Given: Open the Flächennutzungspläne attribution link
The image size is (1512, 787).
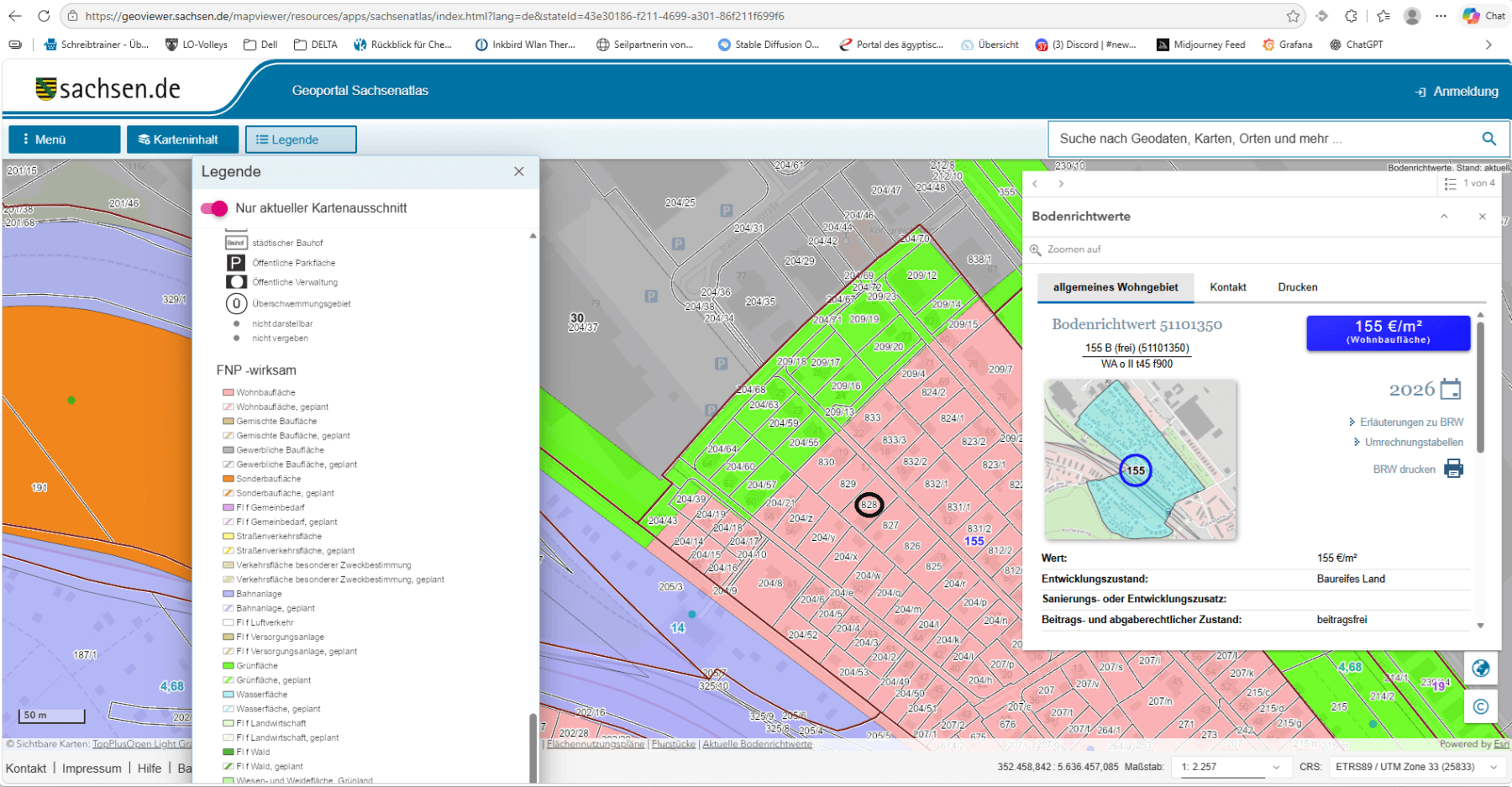Looking at the screenshot, I should [596, 744].
